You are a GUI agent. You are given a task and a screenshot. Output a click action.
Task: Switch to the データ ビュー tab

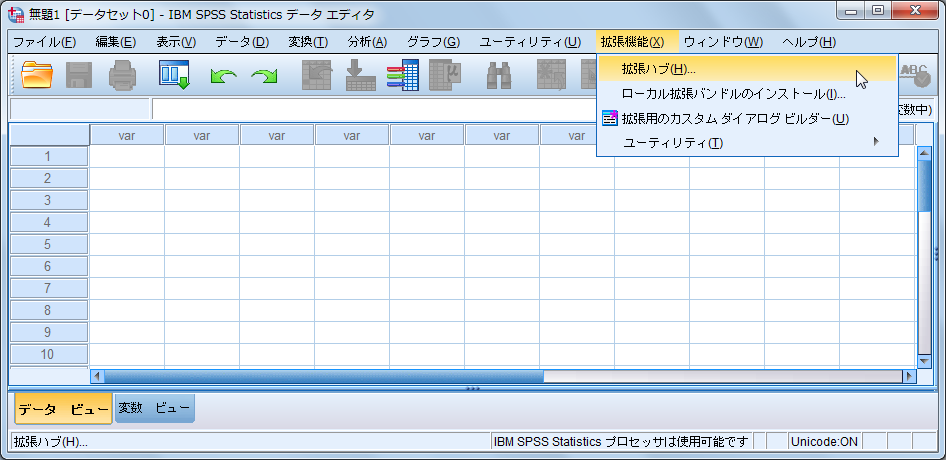tap(63, 409)
